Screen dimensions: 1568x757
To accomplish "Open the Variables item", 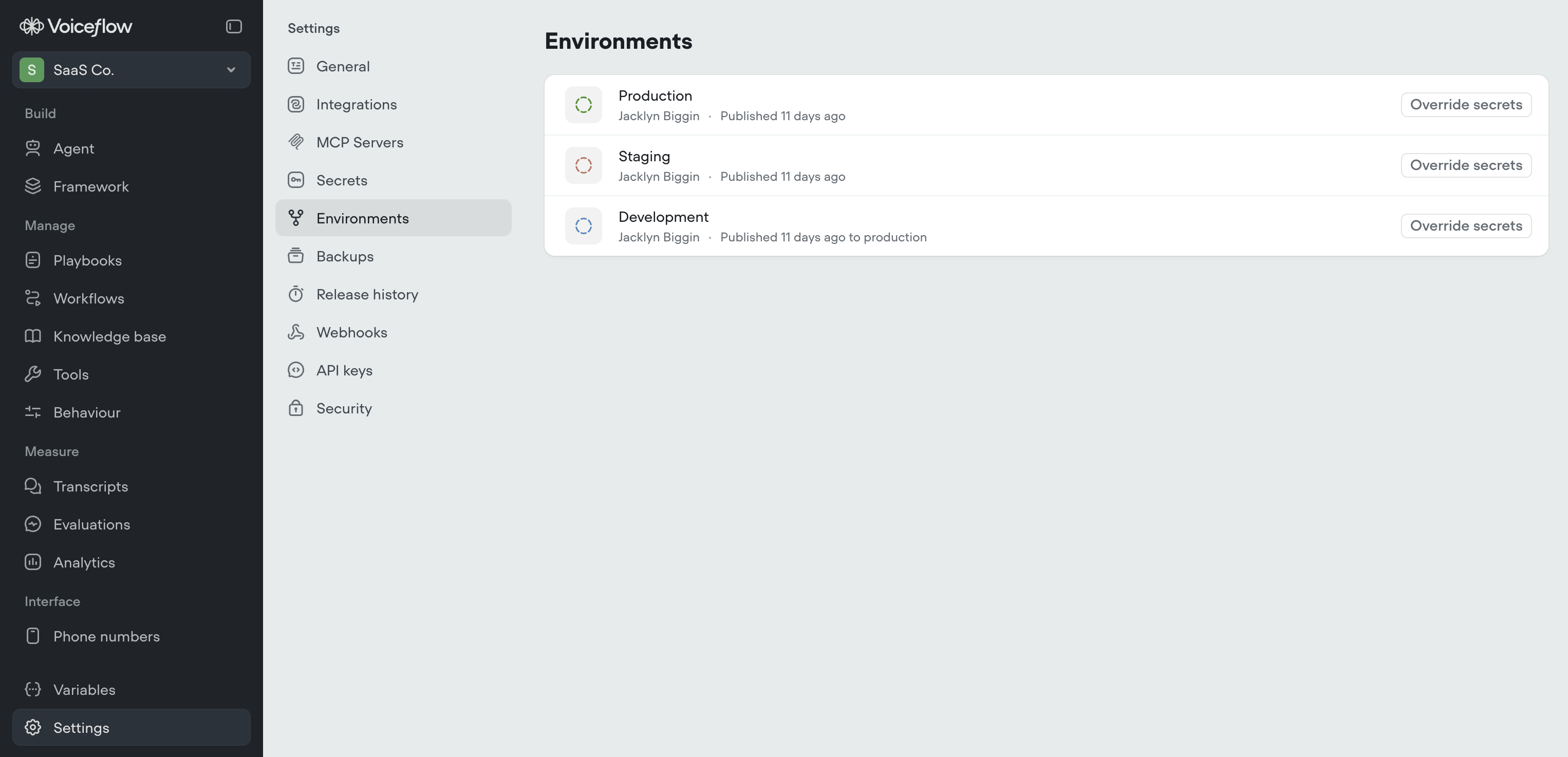I will [x=84, y=689].
